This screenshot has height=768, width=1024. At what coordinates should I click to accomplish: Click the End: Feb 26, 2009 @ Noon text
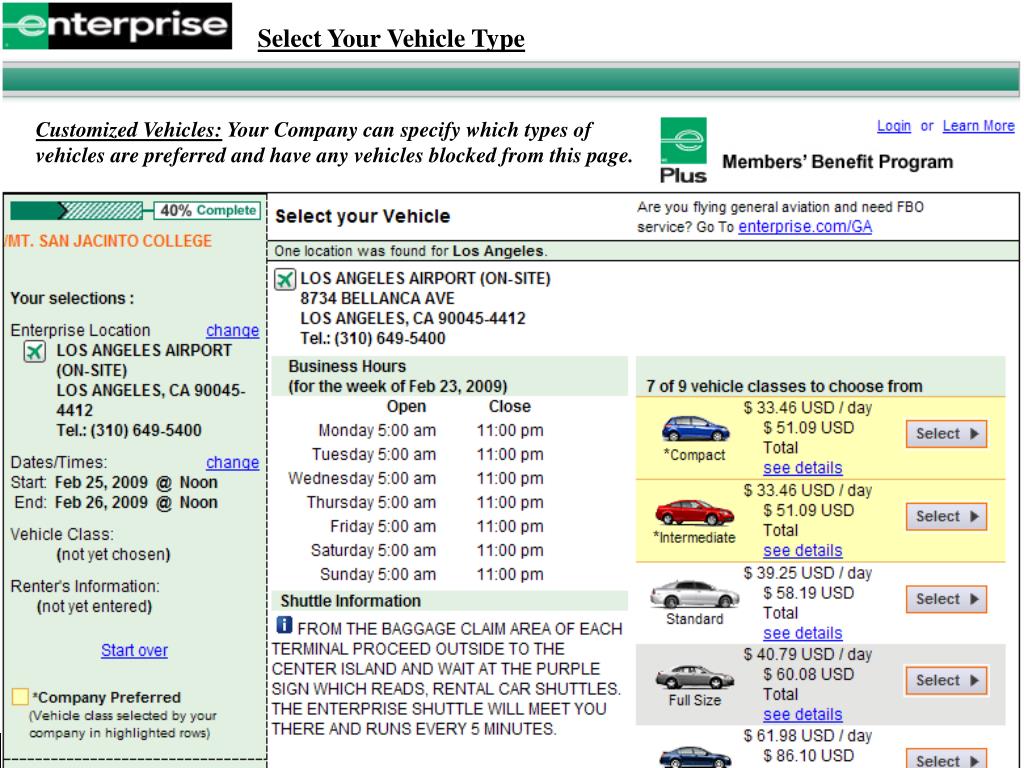click(116, 503)
